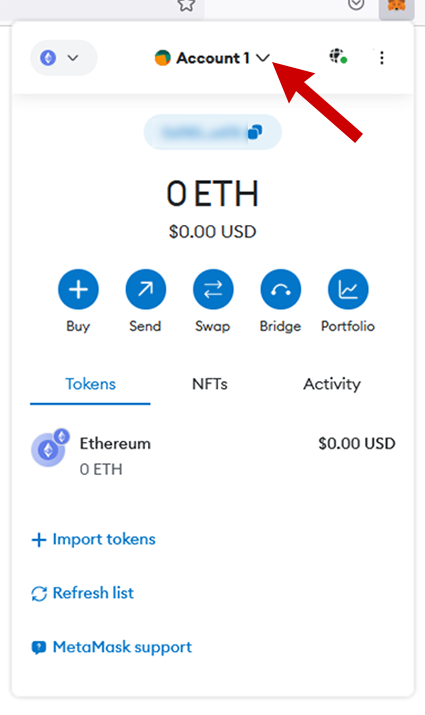Screen dimensions: 425x715
Task: Select the Tokens tab
Action: tap(90, 384)
